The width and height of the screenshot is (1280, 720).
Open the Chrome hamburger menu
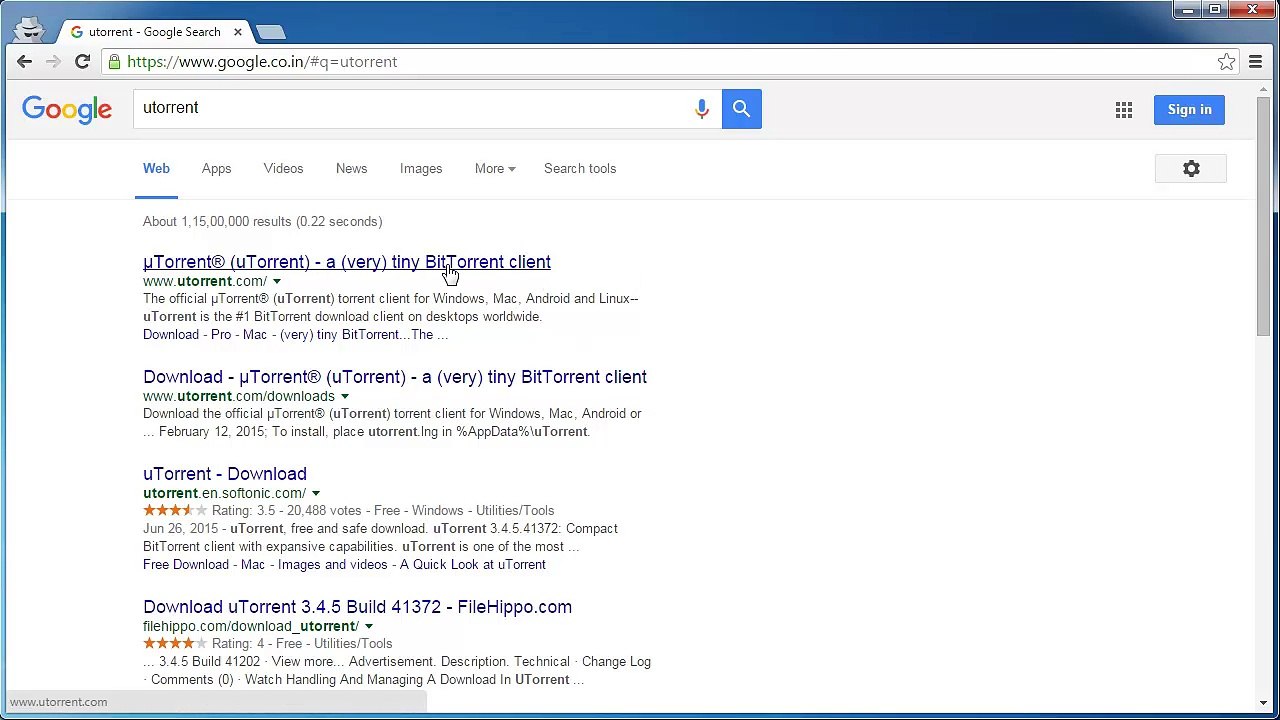[1255, 62]
